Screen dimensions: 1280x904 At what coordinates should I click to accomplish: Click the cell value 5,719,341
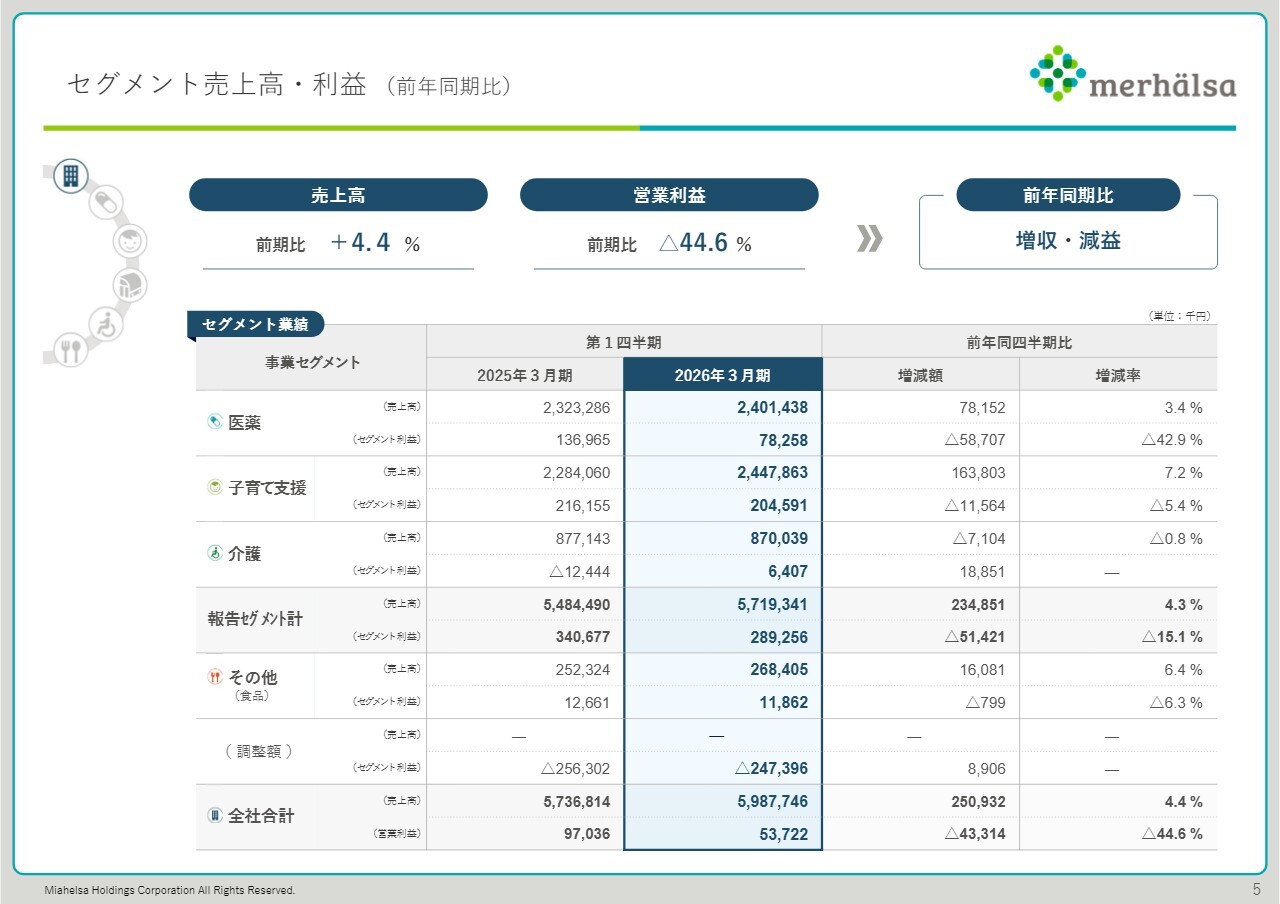point(772,605)
